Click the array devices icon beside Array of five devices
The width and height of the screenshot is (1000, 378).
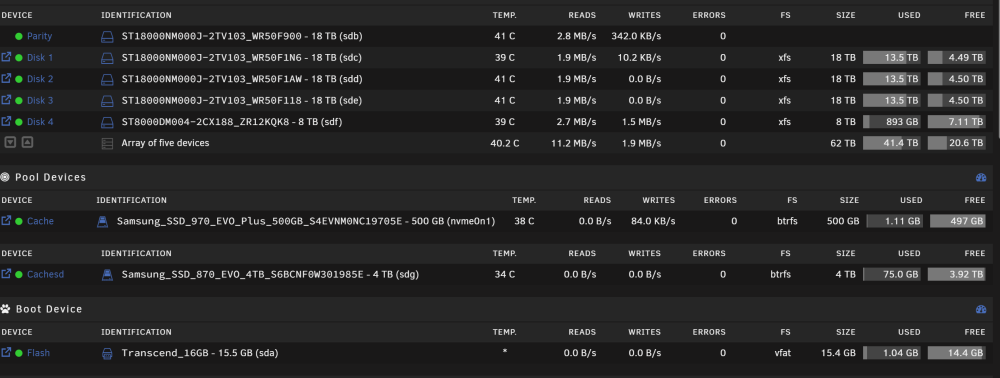pyautogui.click(x=107, y=143)
